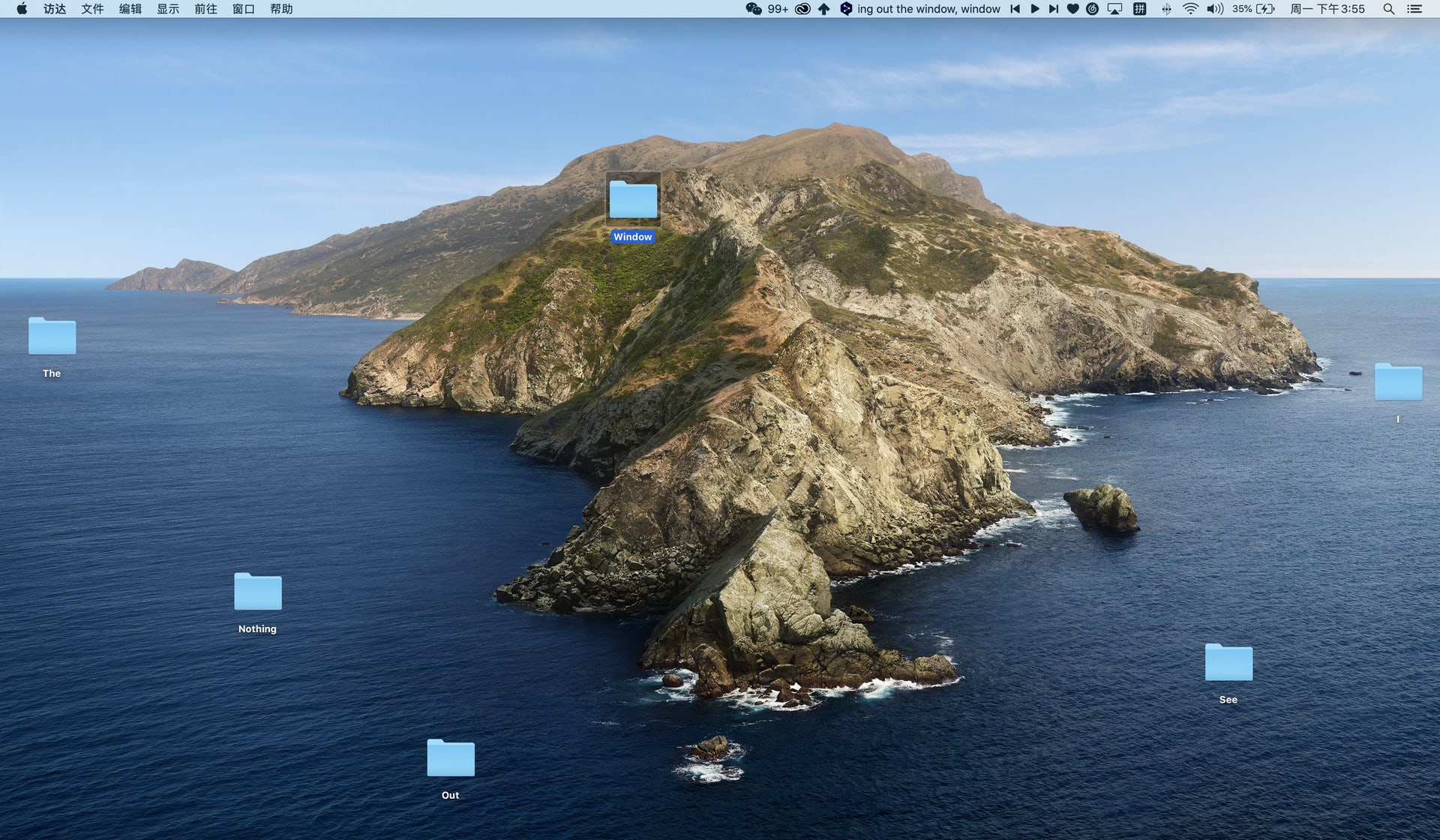Open the 文件 menu

point(92,9)
